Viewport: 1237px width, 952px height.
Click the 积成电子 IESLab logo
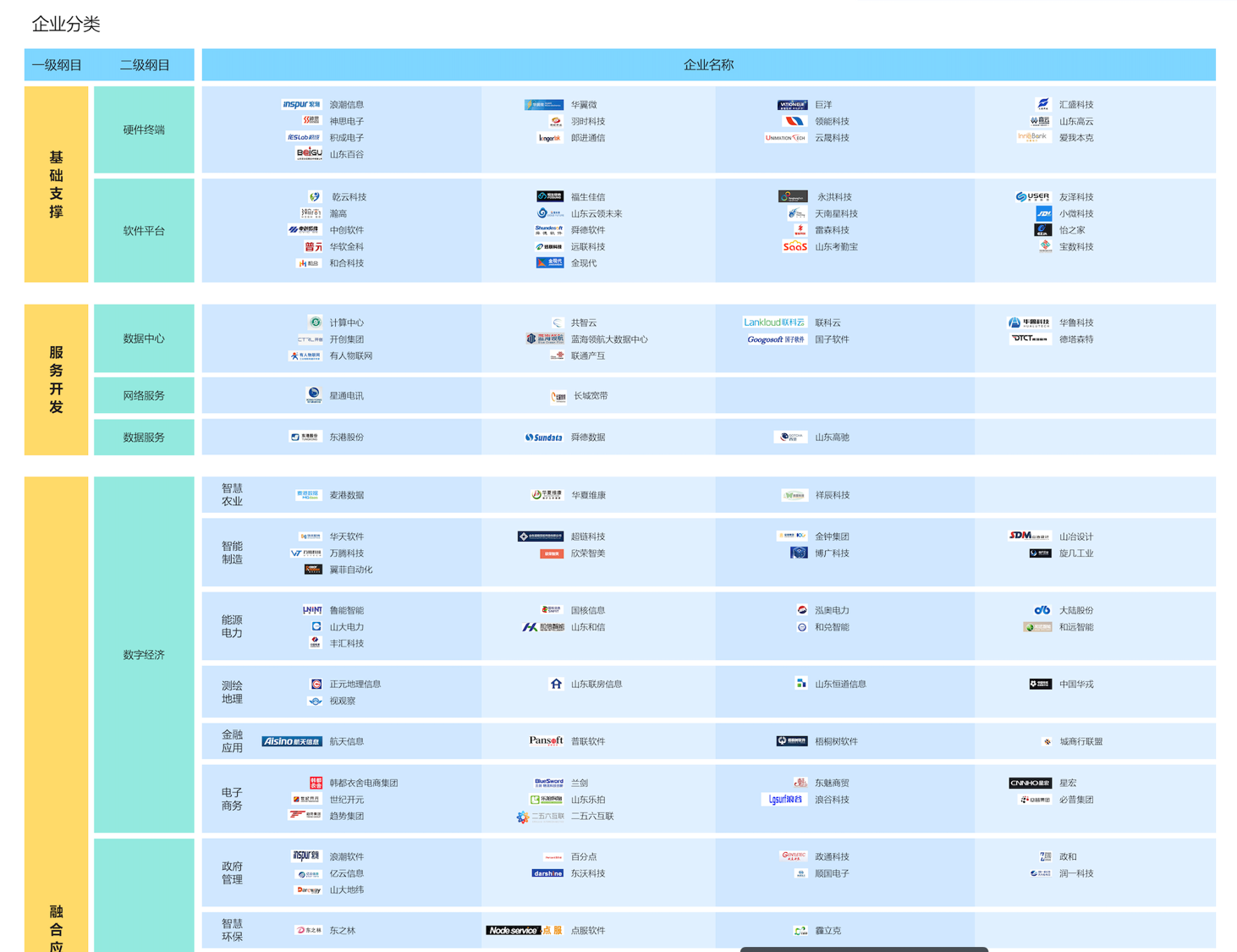(x=304, y=137)
